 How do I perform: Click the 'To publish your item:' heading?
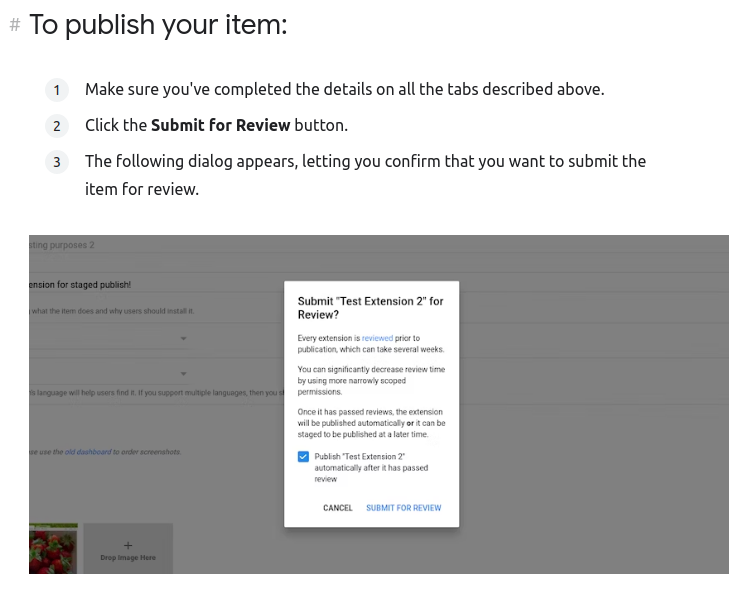point(158,25)
